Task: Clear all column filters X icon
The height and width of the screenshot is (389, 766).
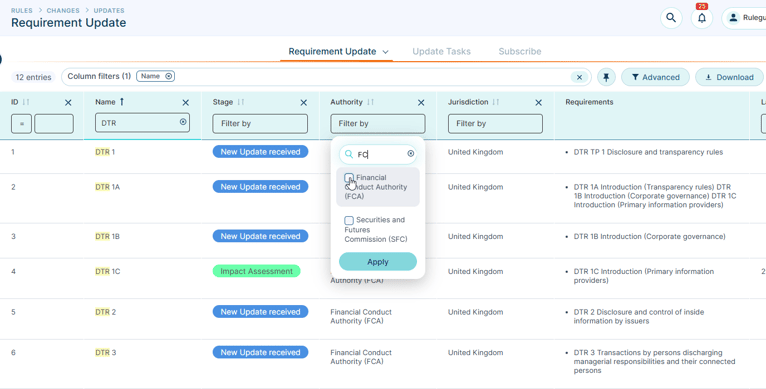Action: click(579, 77)
